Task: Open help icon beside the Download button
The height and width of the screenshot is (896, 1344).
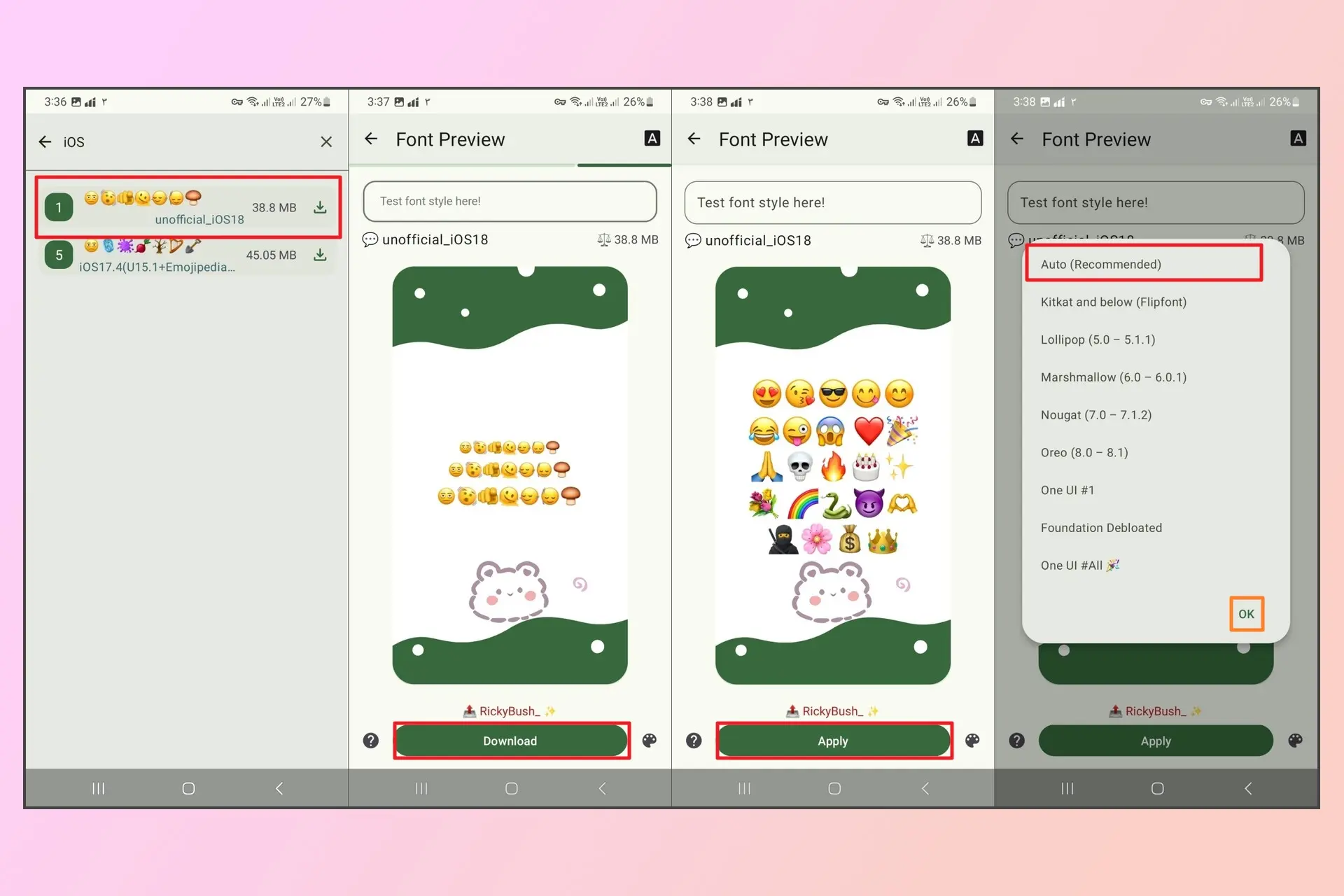Action: point(371,741)
